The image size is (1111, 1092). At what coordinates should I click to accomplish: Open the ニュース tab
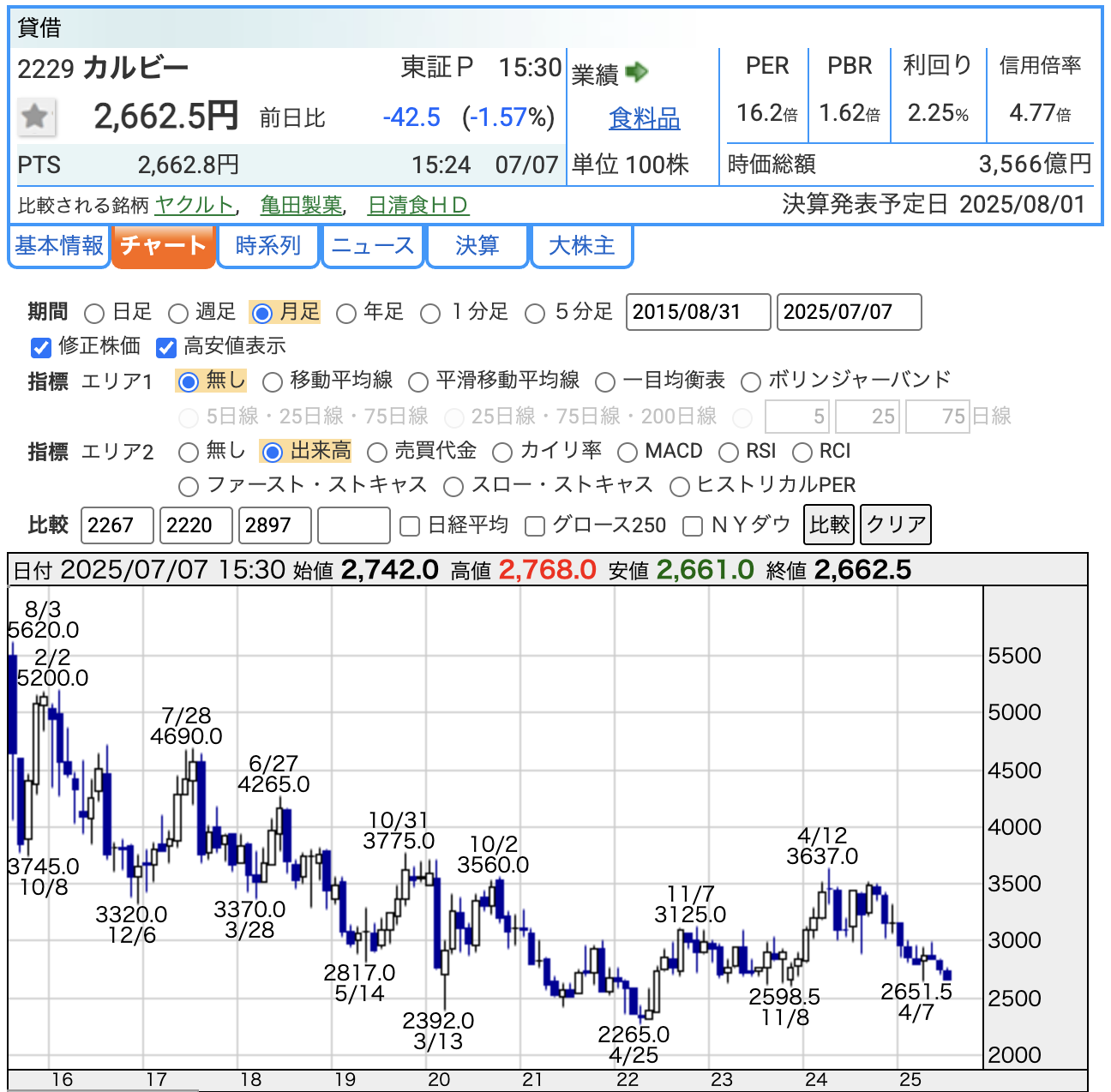pyautogui.click(x=372, y=246)
